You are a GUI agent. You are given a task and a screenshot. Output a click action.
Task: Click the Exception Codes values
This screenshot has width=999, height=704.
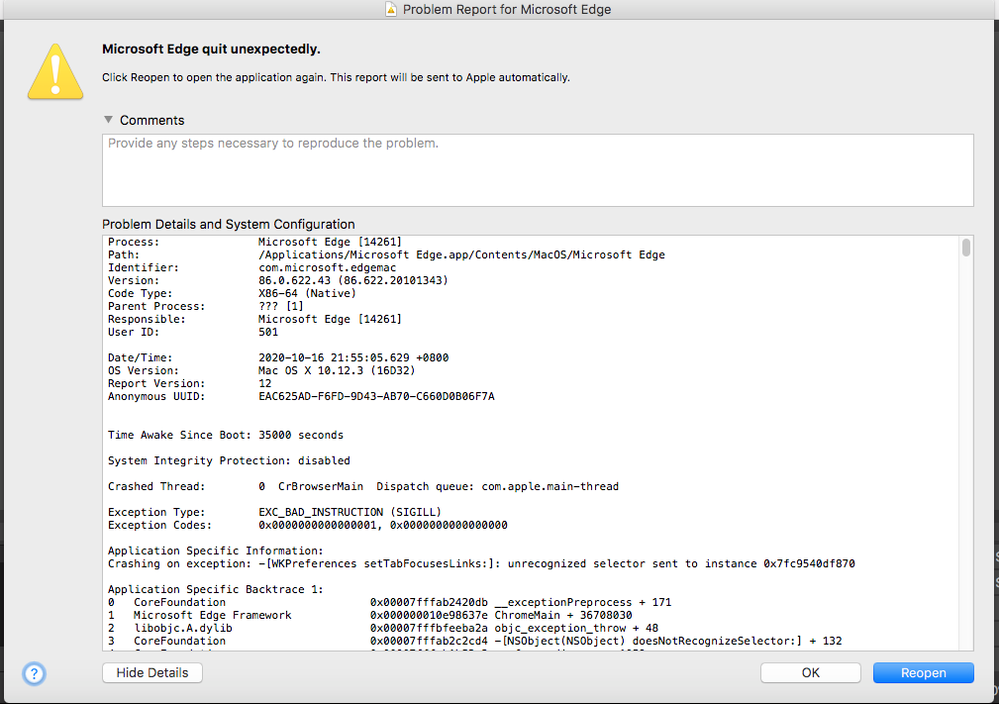click(383, 525)
